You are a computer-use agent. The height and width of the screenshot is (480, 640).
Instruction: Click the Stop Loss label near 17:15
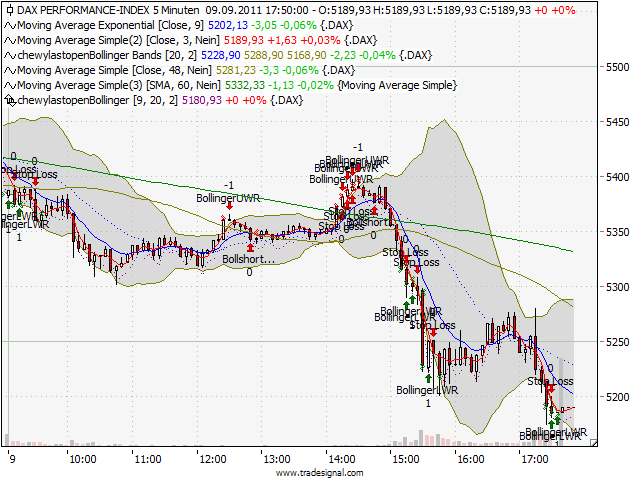point(550,382)
